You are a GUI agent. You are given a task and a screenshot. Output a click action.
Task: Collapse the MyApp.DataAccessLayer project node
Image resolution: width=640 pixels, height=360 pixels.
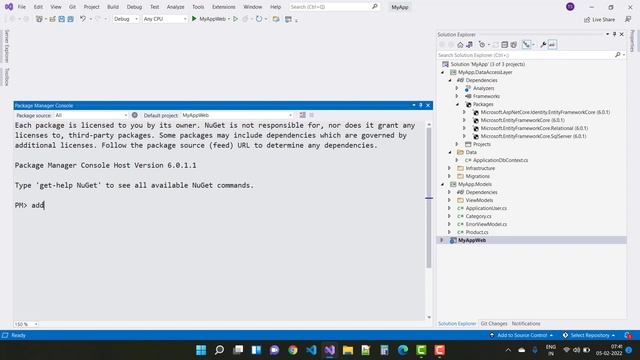point(443,72)
